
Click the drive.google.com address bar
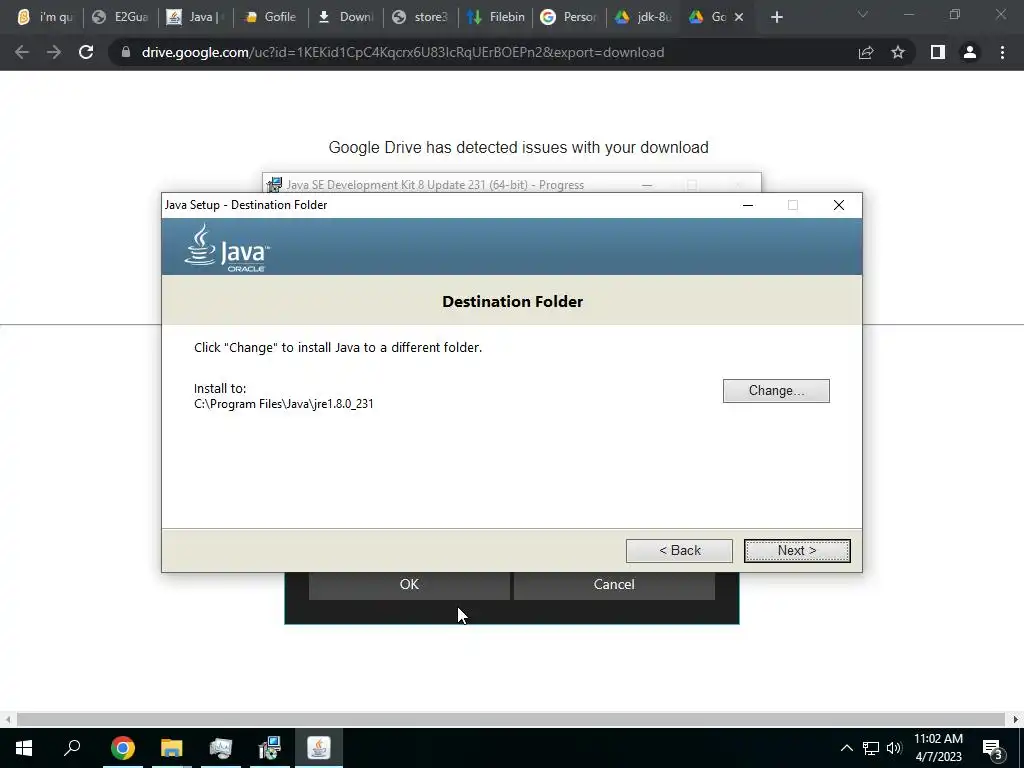coord(402,52)
